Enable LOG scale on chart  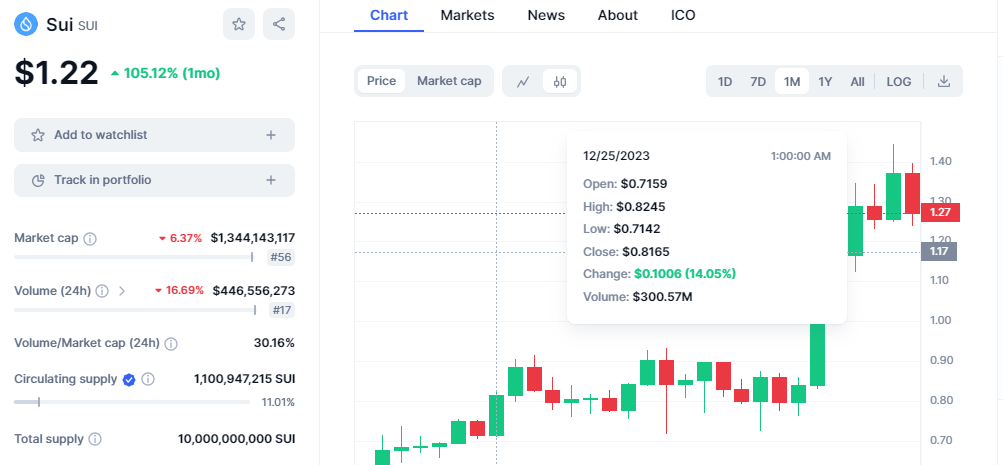899,81
